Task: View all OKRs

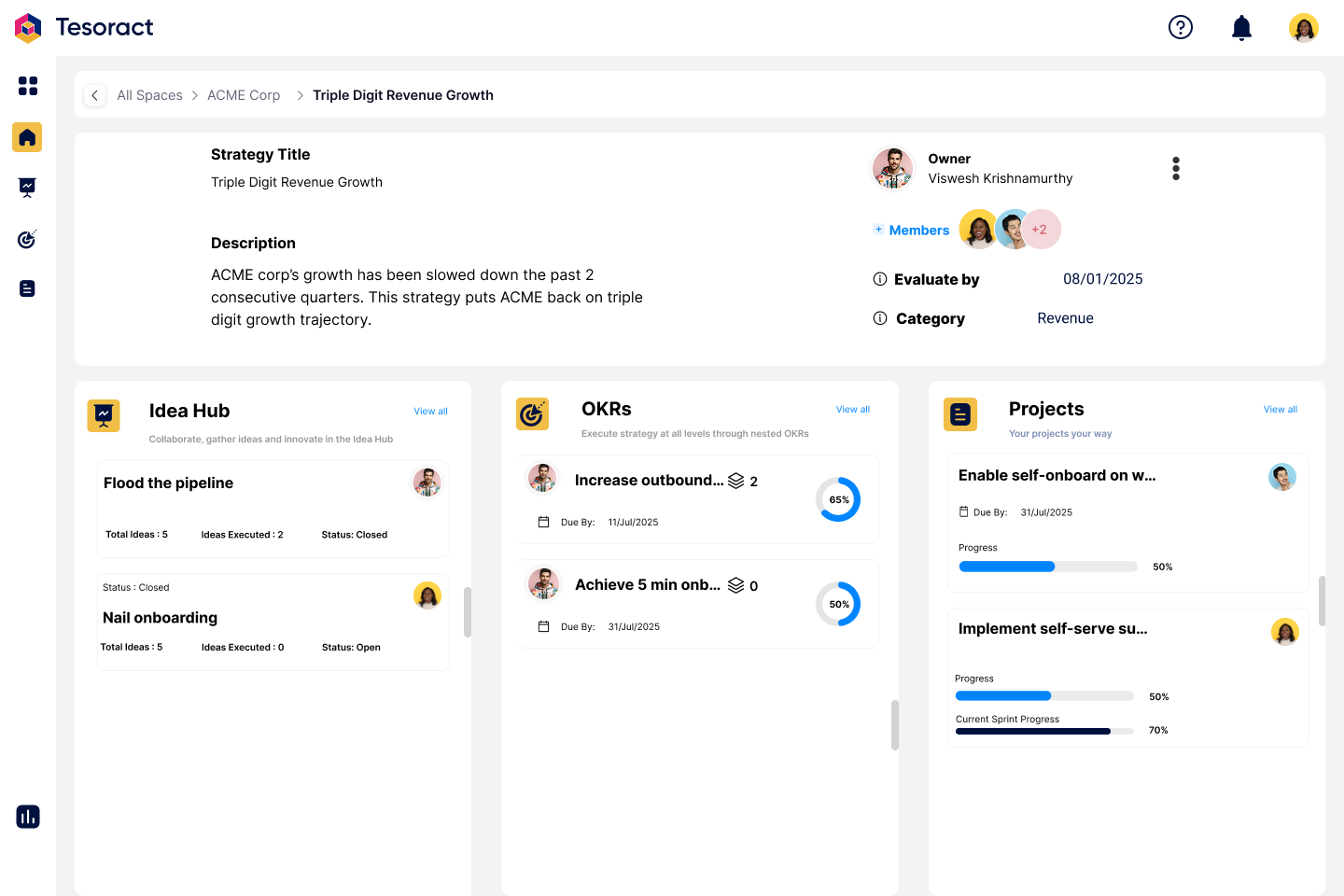Action: [x=853, y=410]
